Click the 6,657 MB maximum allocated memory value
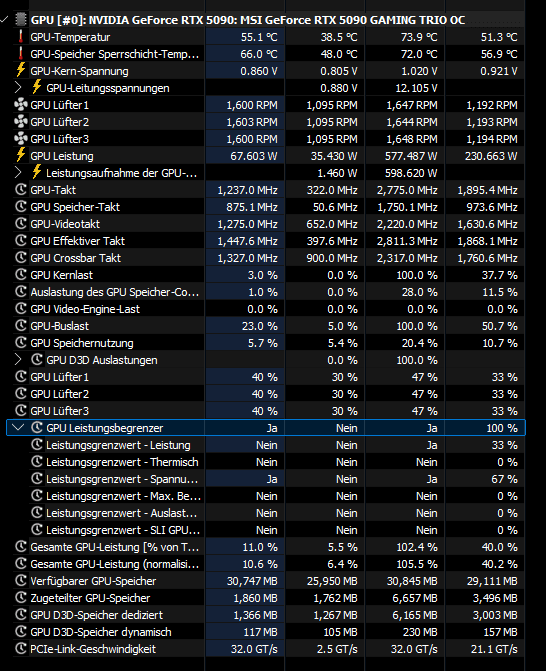 click(x=415, y=598)
